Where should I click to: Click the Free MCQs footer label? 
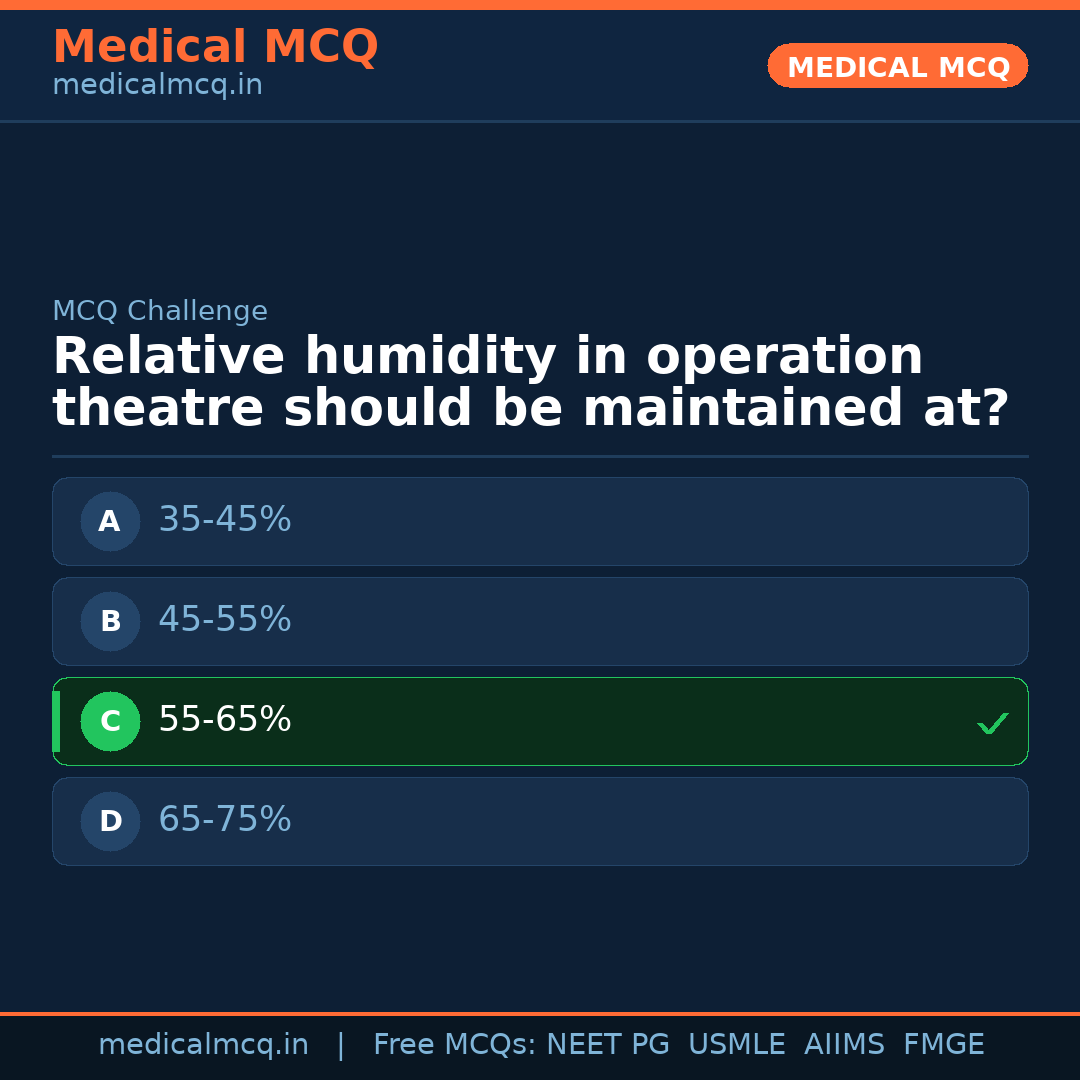pyautogui.click(x=454, y=1045)
